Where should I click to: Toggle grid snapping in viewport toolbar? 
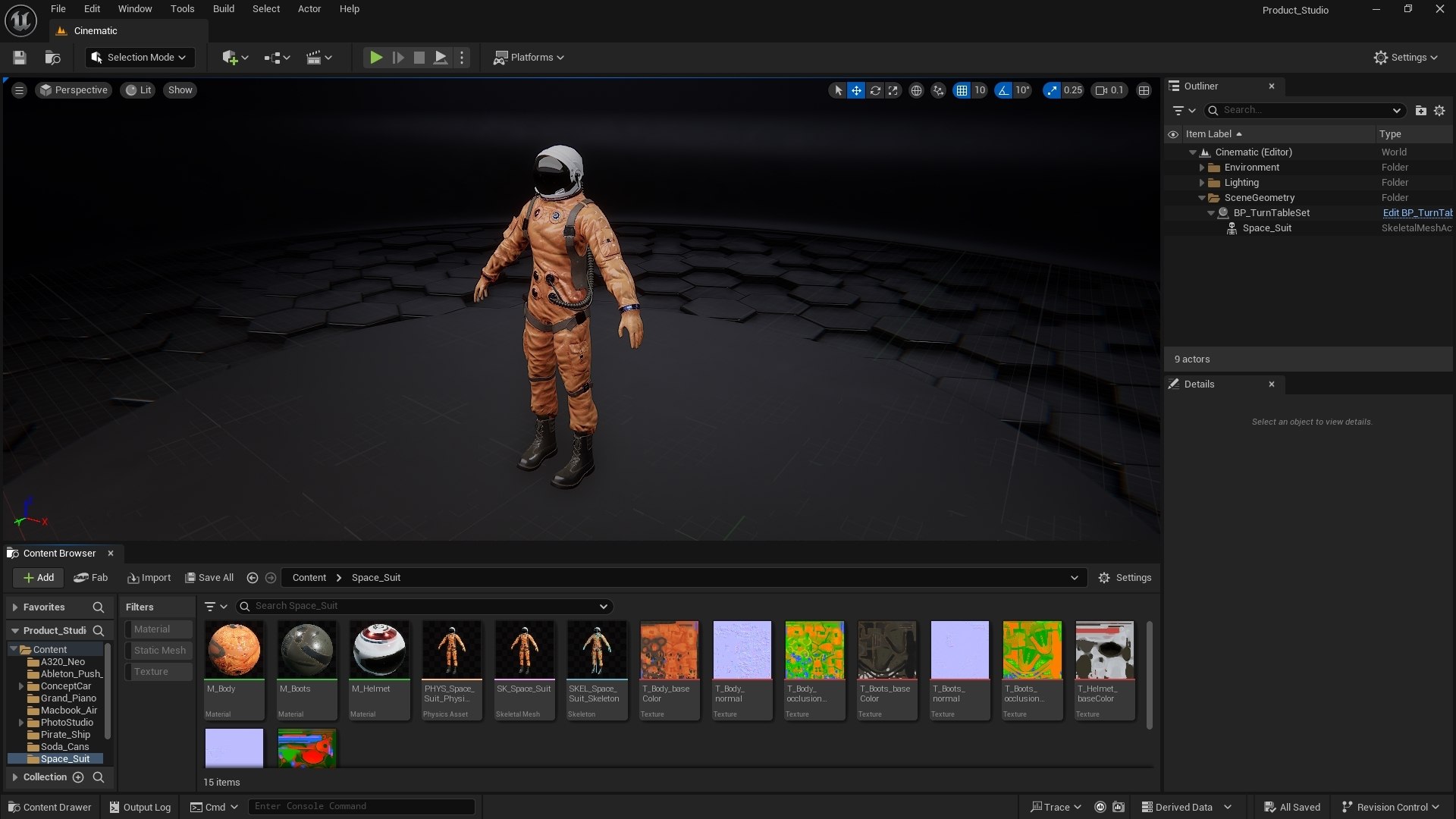coord(962,90)
